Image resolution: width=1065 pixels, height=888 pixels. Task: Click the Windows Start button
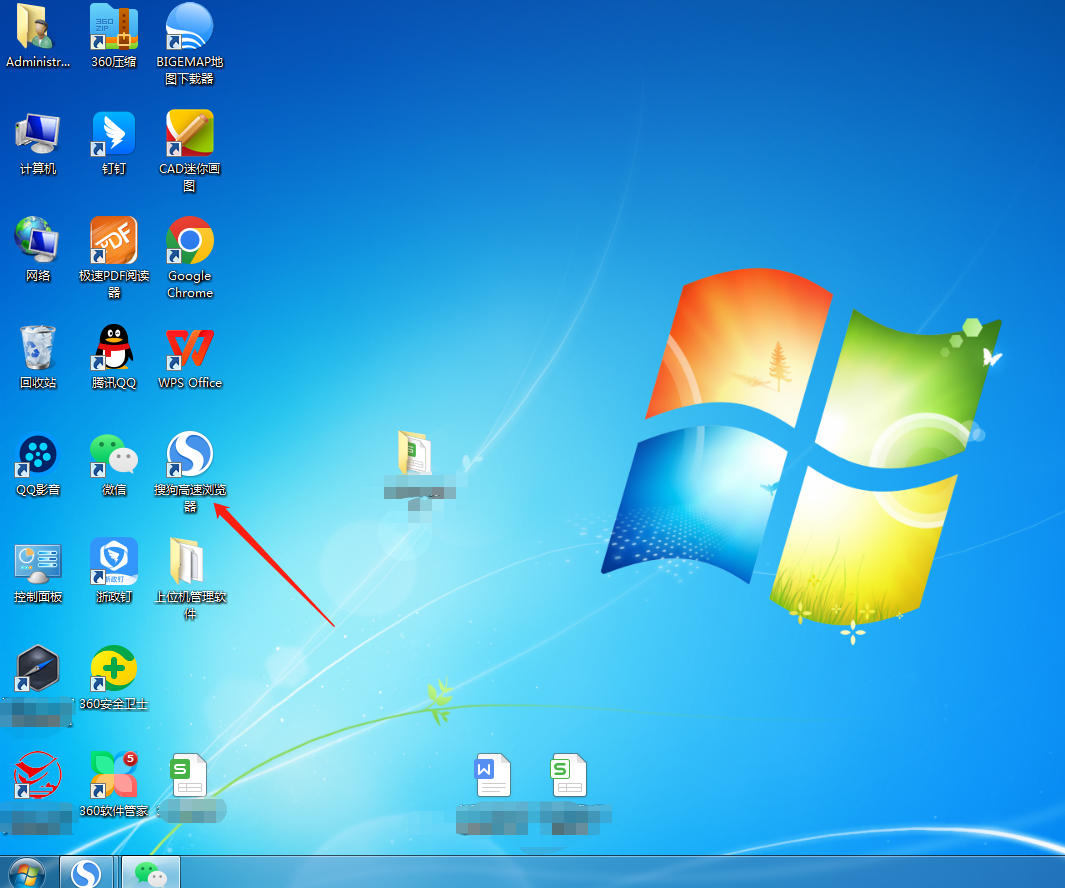pos(26,873)
